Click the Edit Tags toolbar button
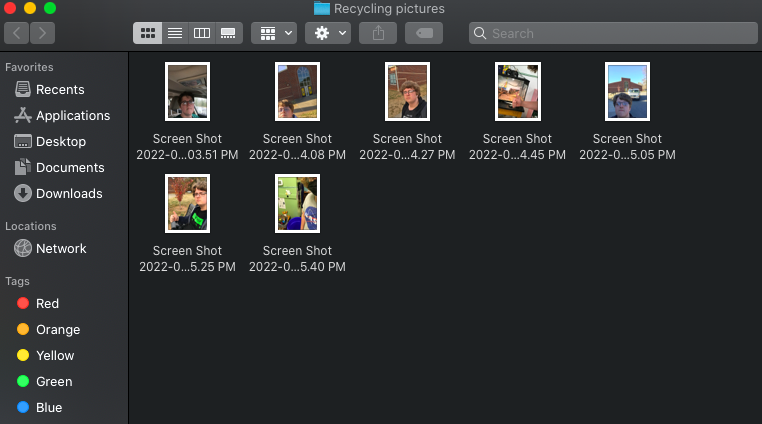The width and height of the screenshot is (762, 424). click(424, 33)
